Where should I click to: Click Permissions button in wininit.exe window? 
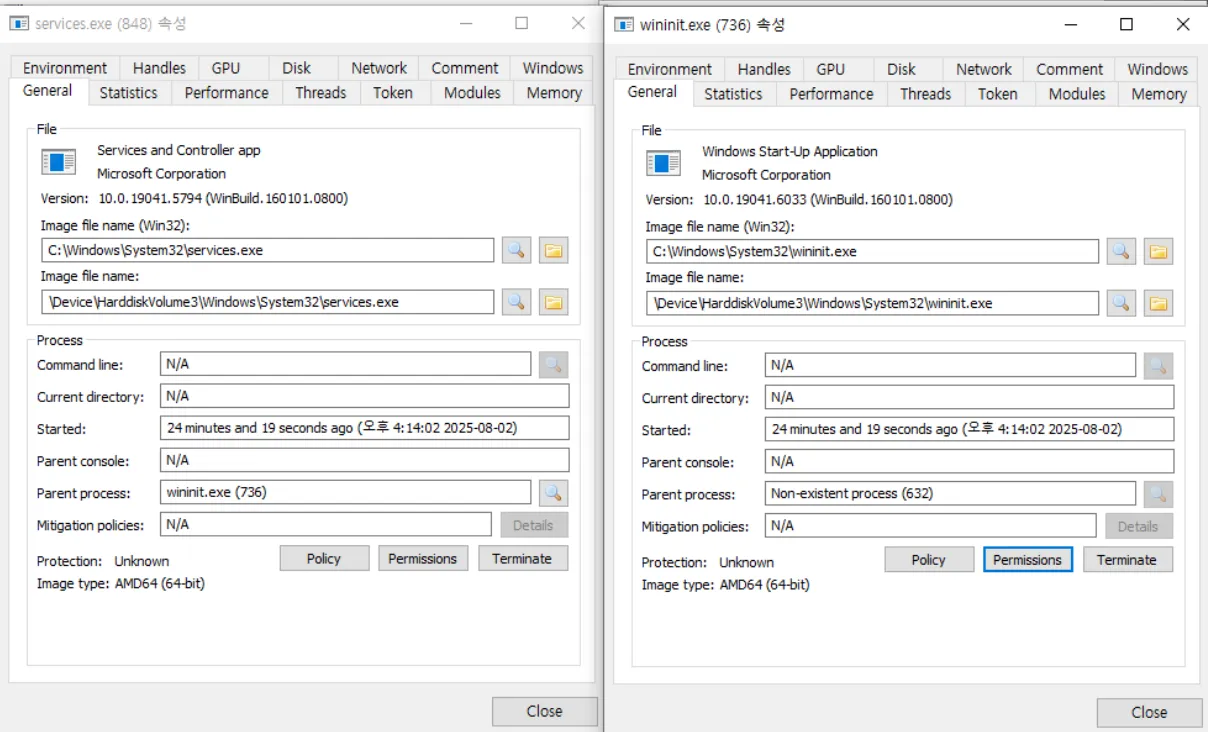tap(1028, 559)
